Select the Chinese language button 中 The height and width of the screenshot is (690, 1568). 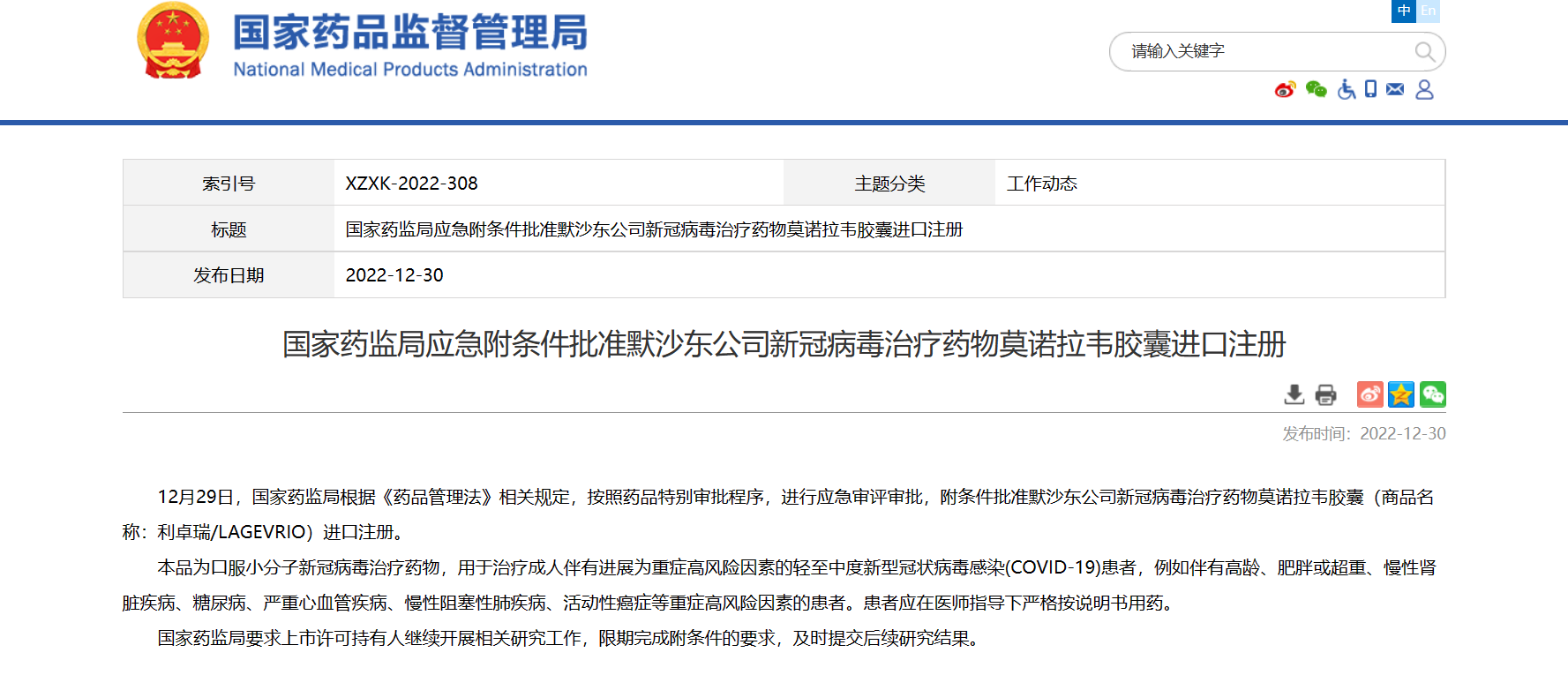pyautogui.click(x=1404, y=11)
